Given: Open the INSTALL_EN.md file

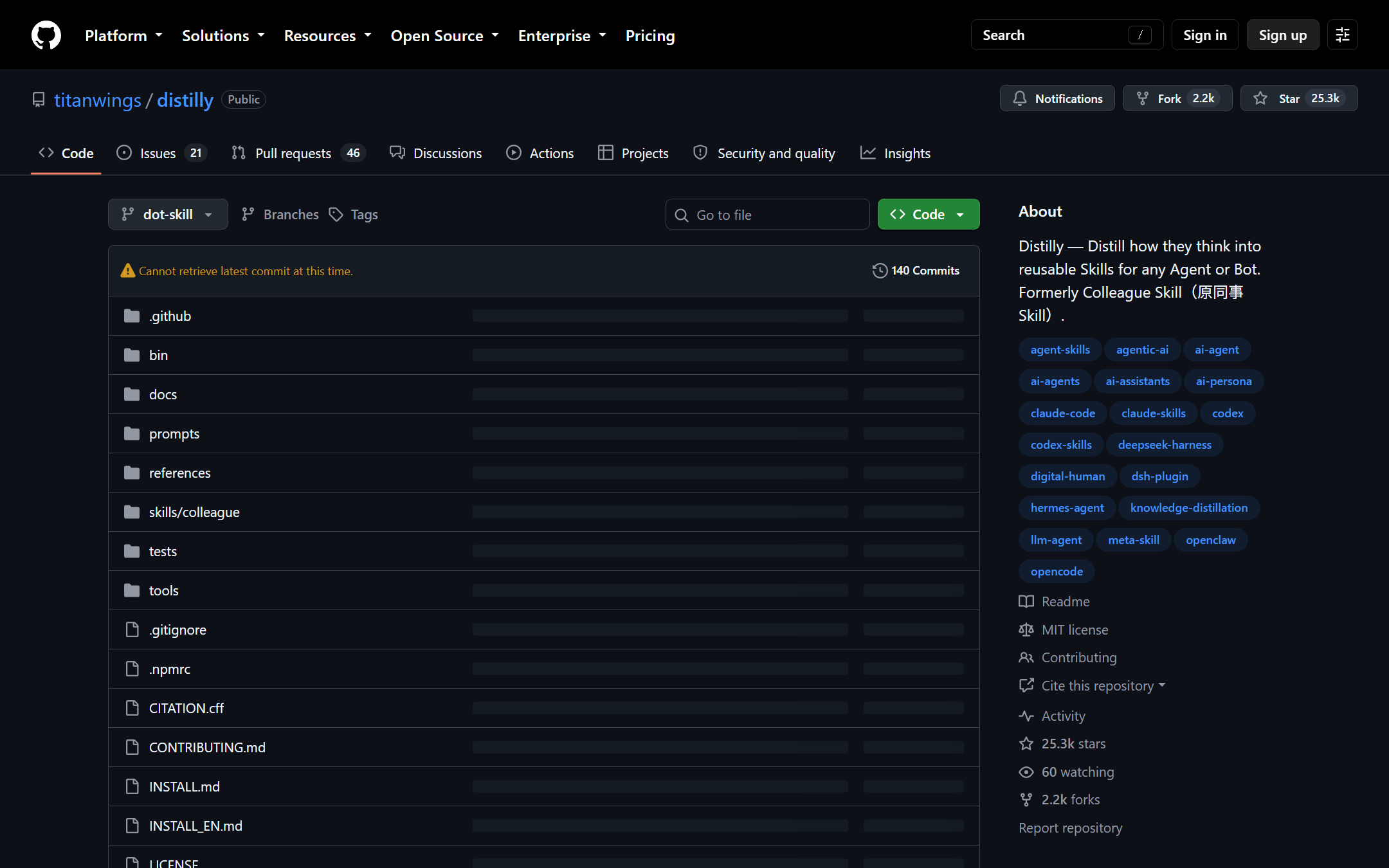Looking at the screenshot, I should [195, 826].
